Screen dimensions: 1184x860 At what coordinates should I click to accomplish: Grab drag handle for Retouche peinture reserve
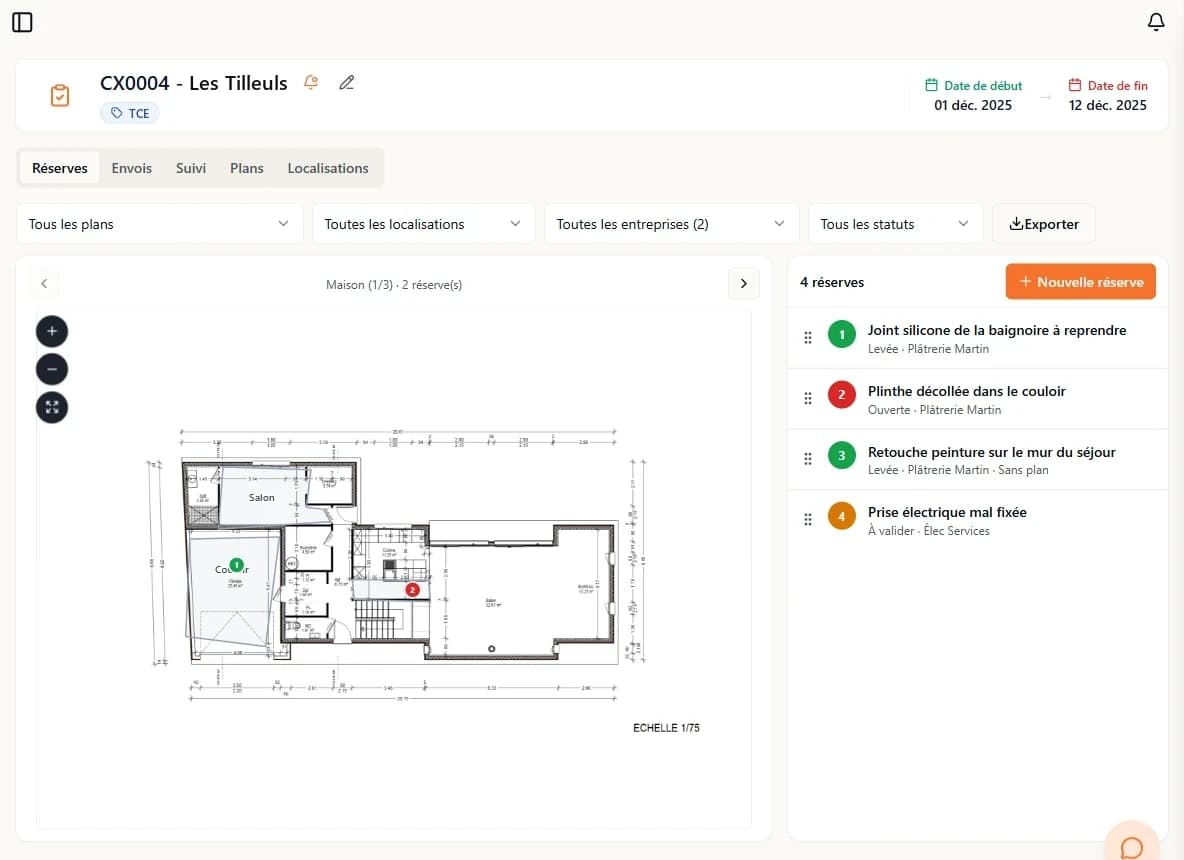(x=808, y=459)
